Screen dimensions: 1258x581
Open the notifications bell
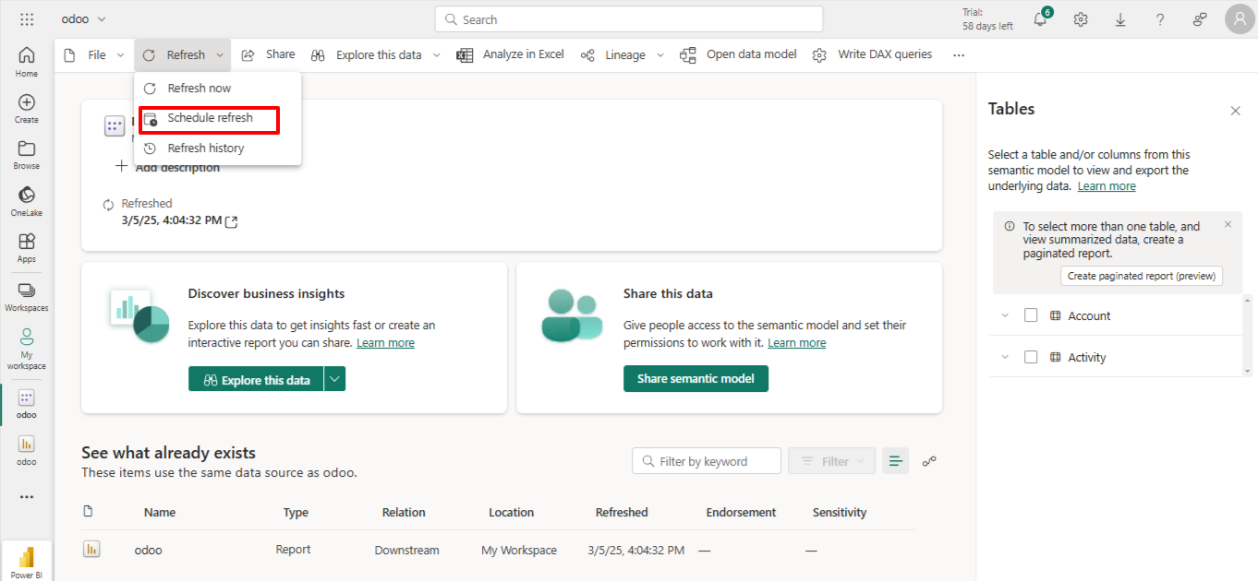pos(1040,20)
